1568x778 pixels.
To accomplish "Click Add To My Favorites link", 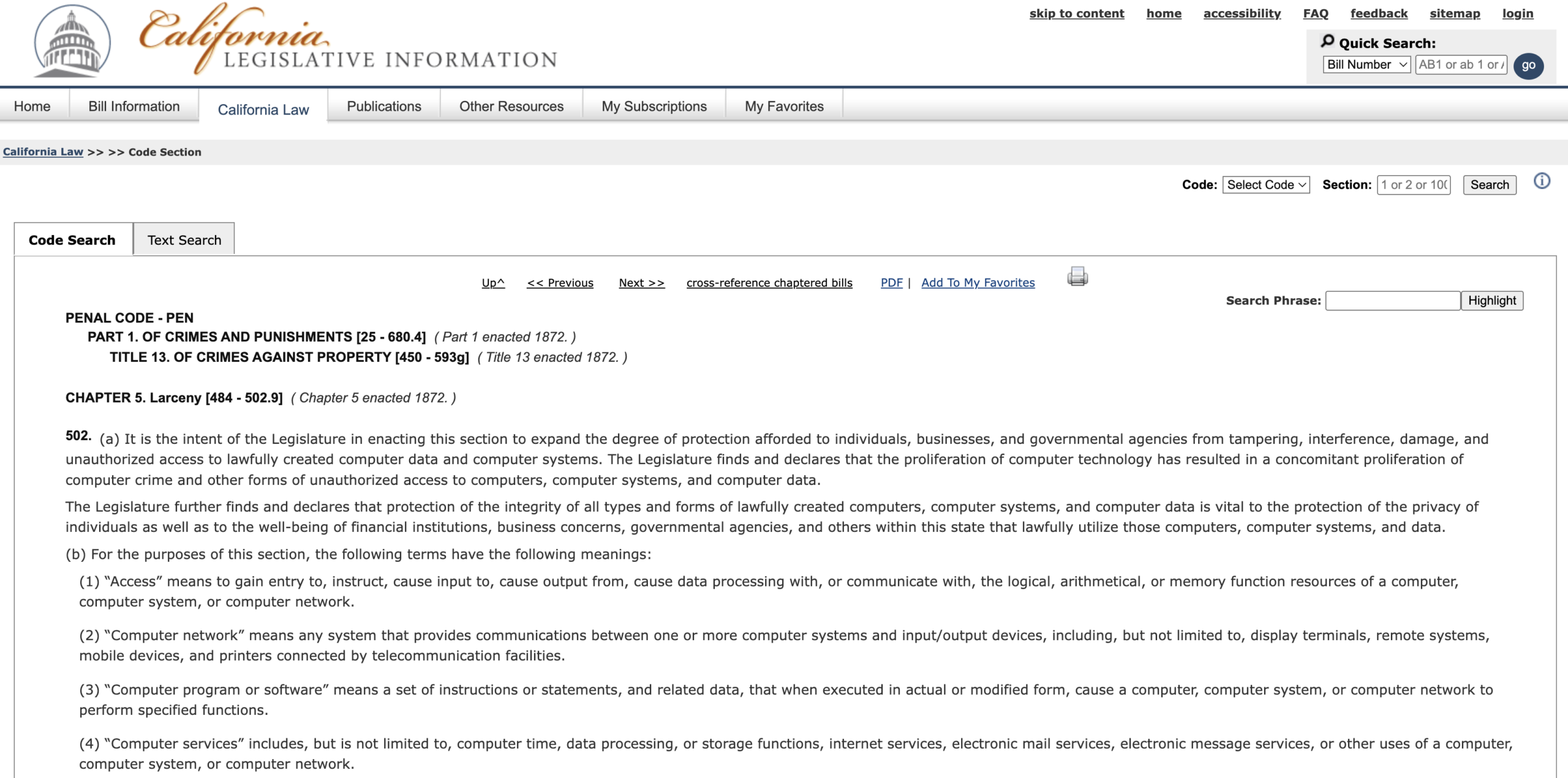I will click(x=978, y=283).
